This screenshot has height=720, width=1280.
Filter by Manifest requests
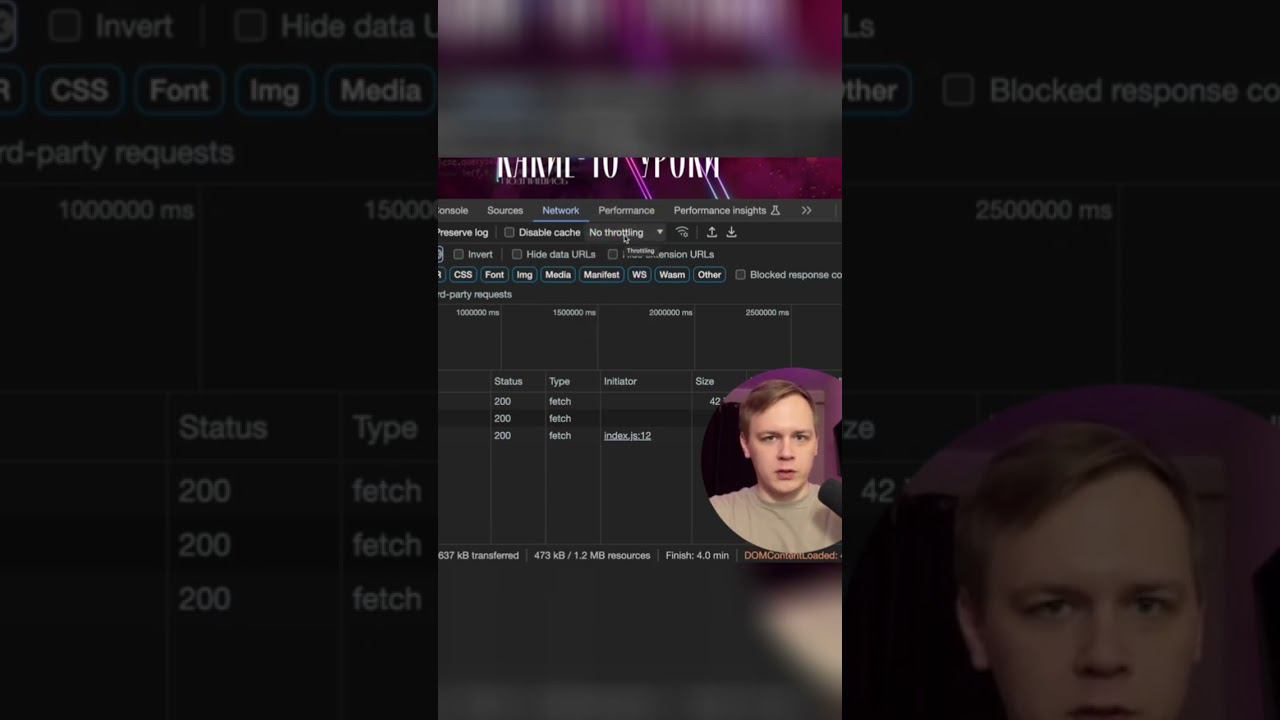601,275
